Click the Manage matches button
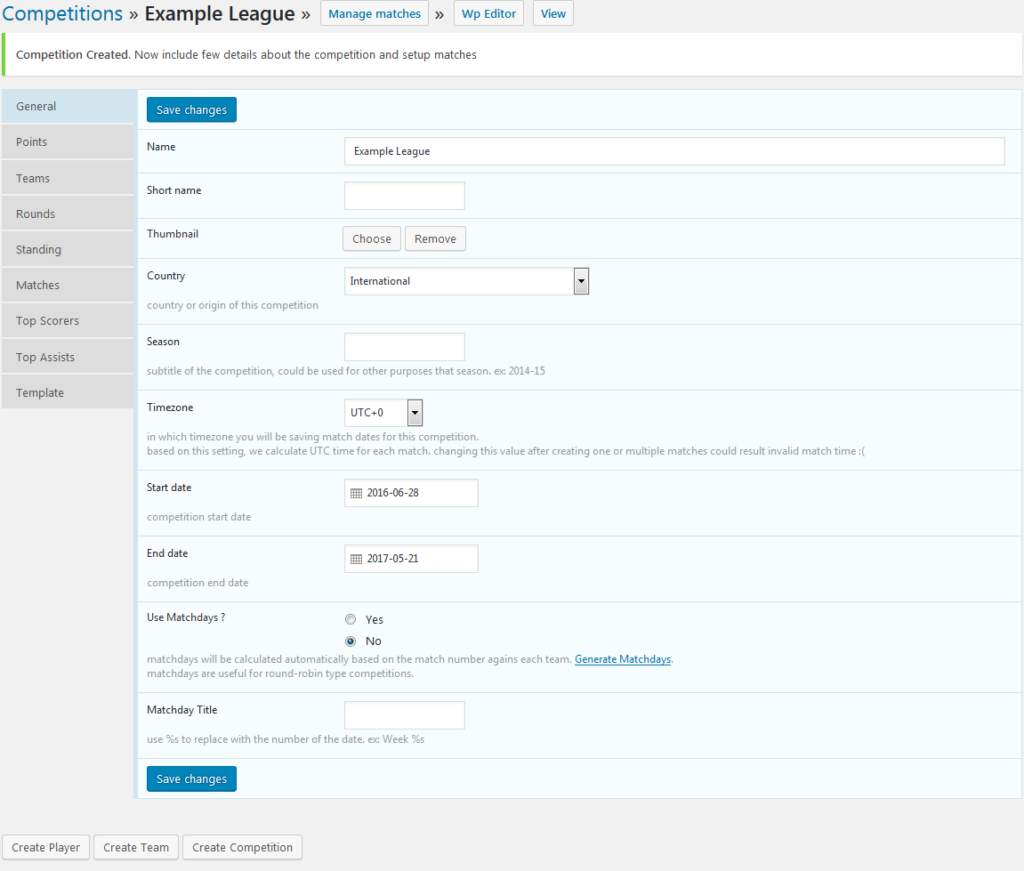This screenshot has width=1024, height=871. point(374,14)
